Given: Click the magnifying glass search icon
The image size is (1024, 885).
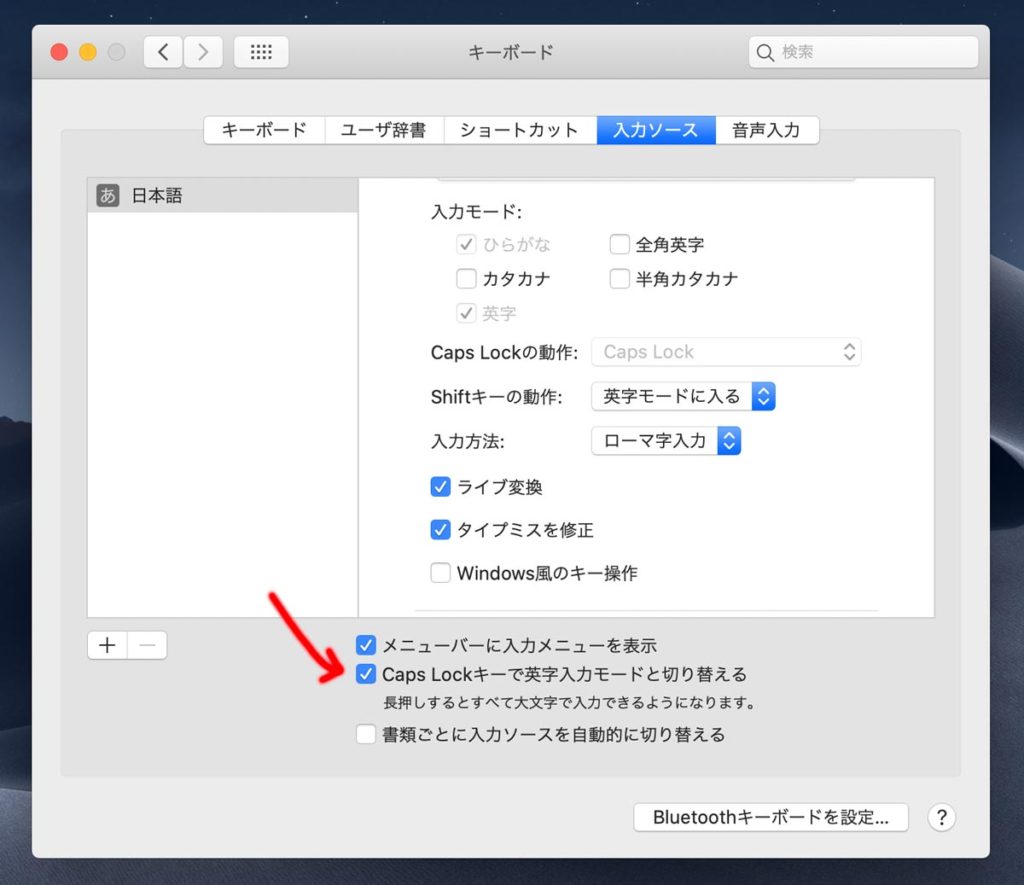Looking at the screenshot, I should tap(765, 52).
